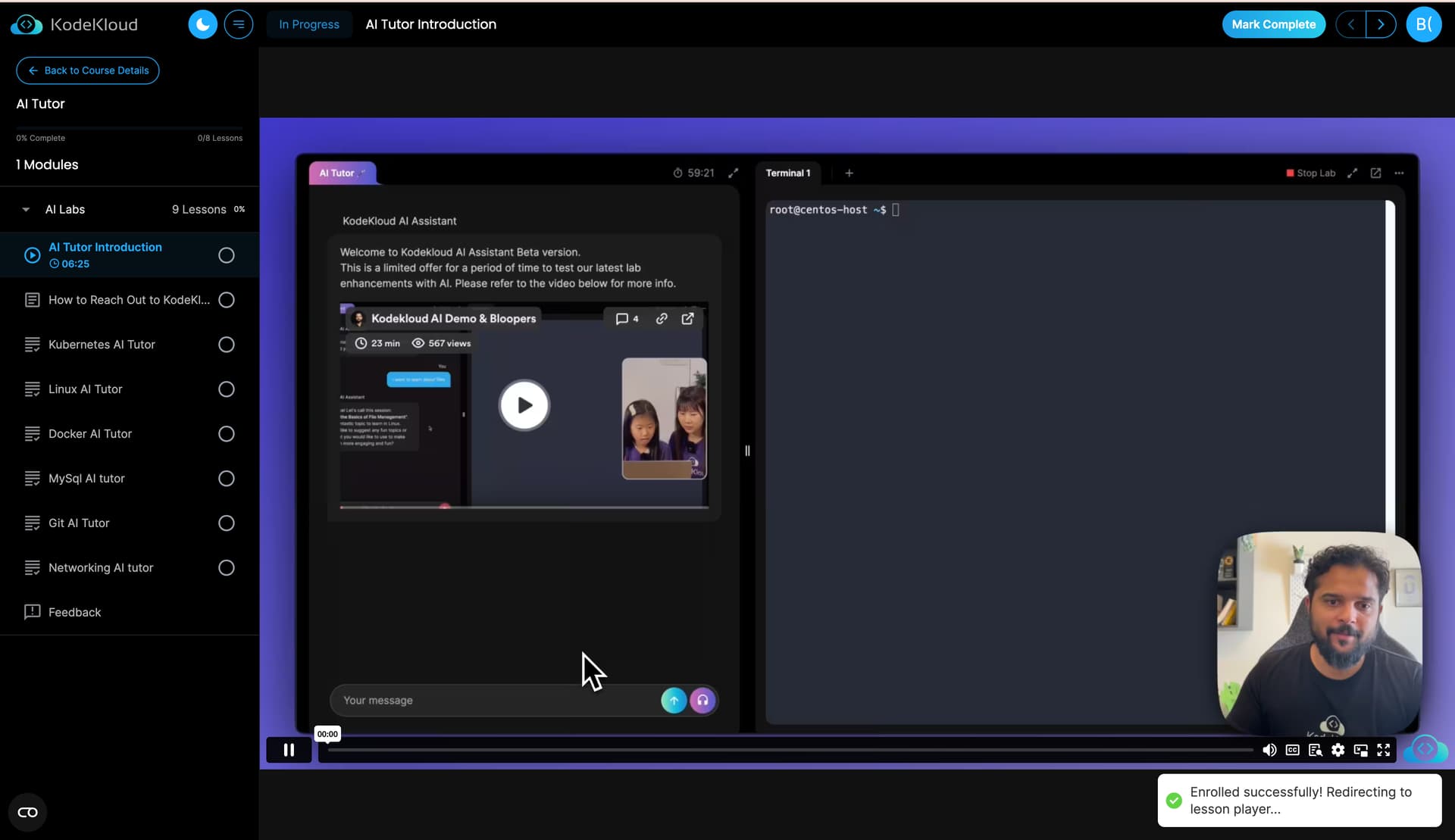Go to next lesson arrow

tap(1381, 24)
